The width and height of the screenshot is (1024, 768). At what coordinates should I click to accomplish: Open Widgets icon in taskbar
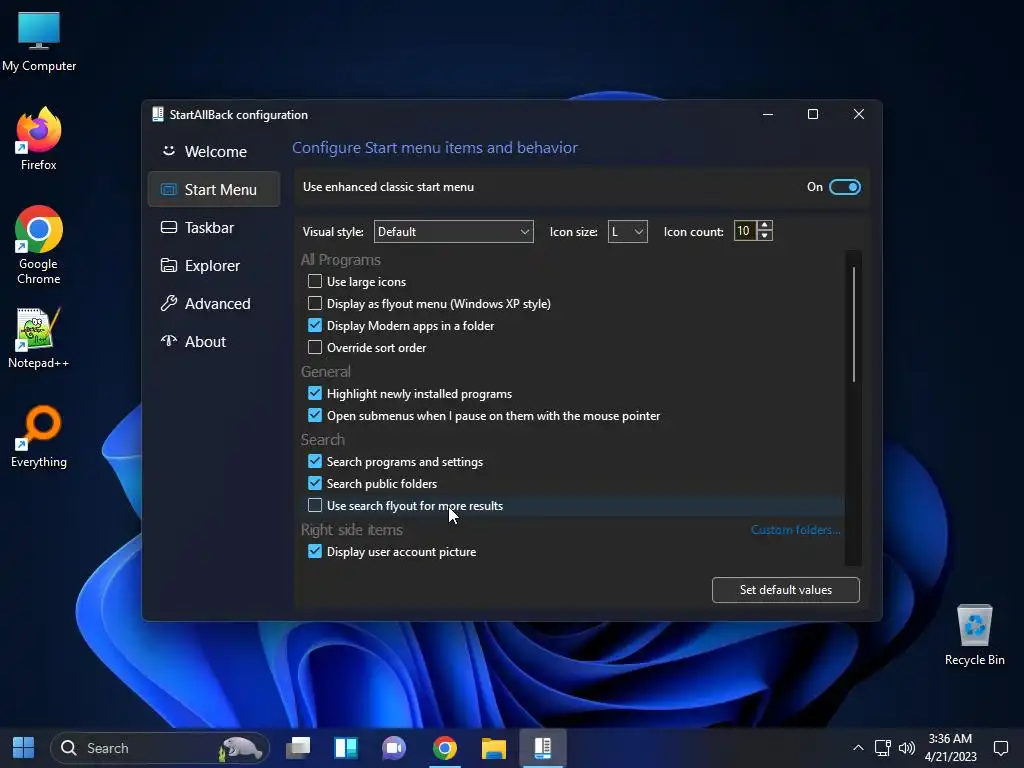346,748
